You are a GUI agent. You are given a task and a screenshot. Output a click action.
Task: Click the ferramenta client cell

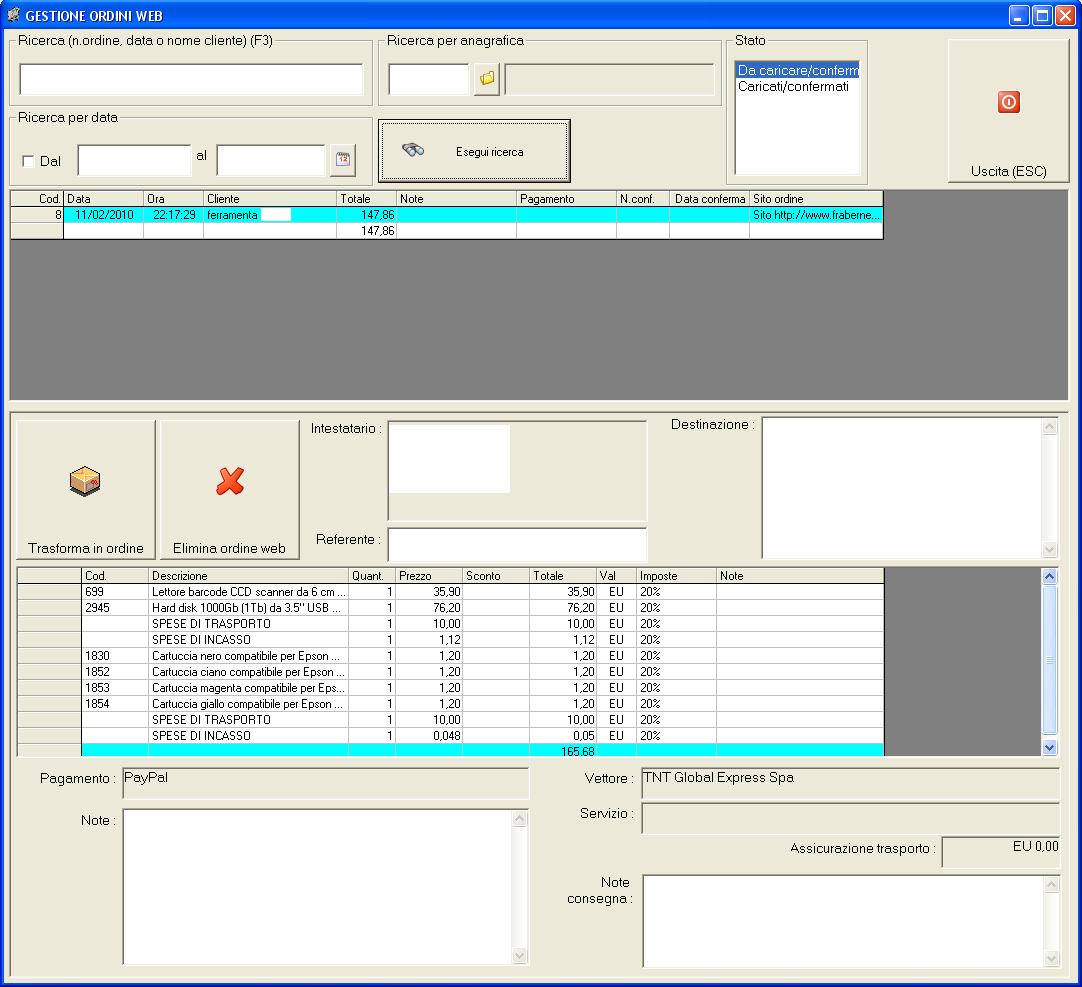tap(270, 215)
